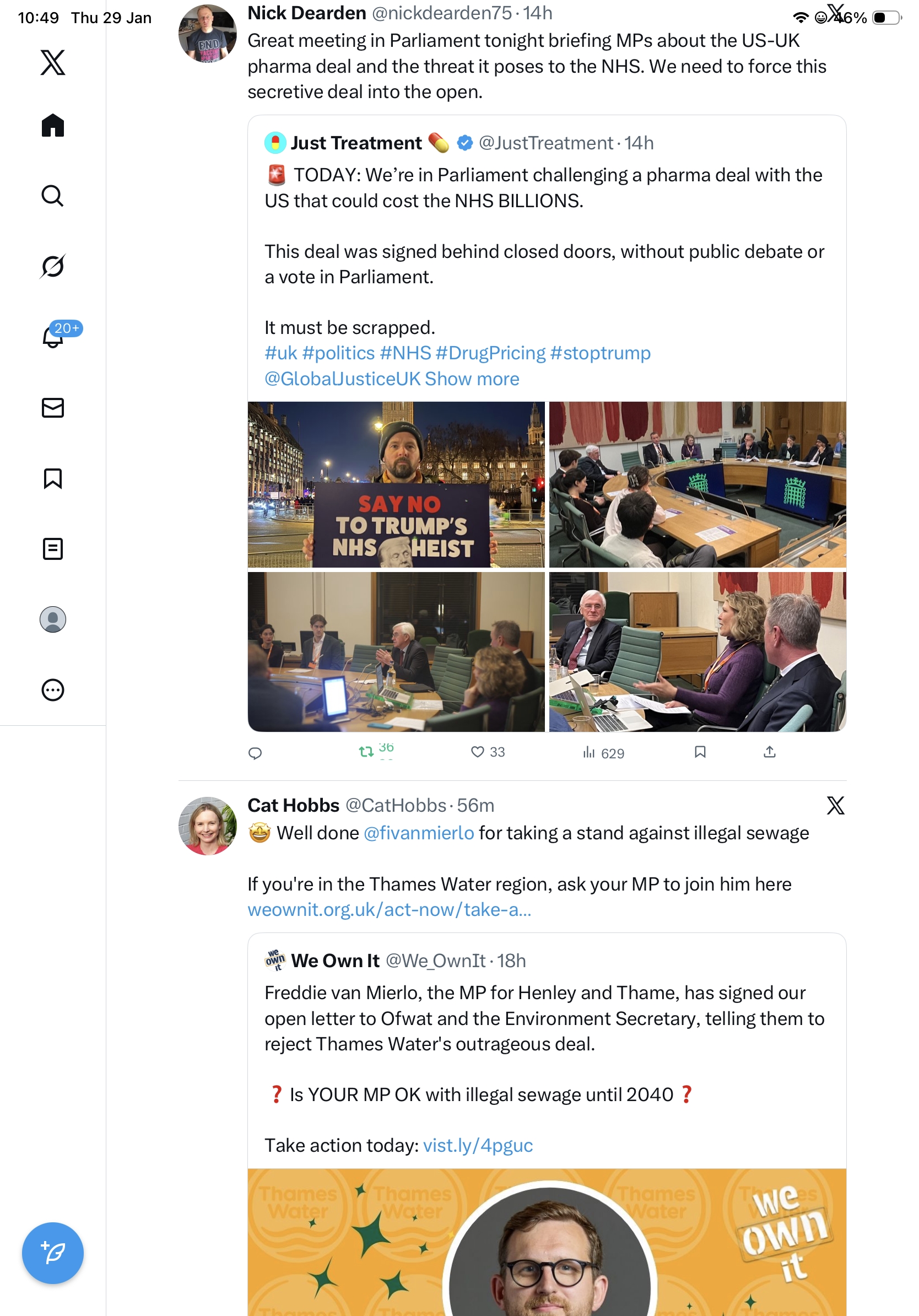The image size is (919, 1316).
Task: Open the Trump's NHS Heist photo
Action: tap(396, 484)
